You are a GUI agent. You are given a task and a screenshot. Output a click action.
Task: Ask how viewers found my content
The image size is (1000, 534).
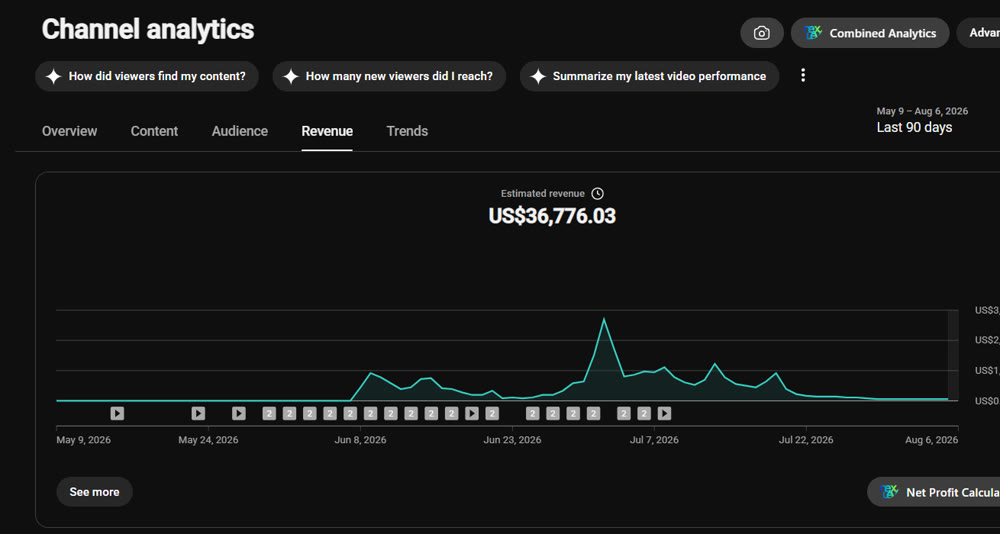pyautogui.click(x=147, y=77)
